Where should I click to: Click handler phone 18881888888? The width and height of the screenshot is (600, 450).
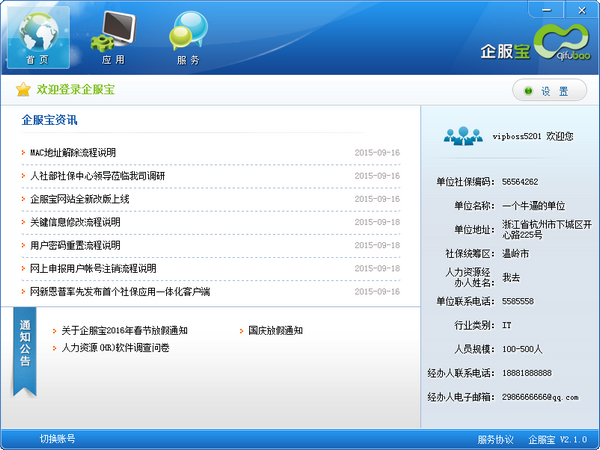coord(527,373)
